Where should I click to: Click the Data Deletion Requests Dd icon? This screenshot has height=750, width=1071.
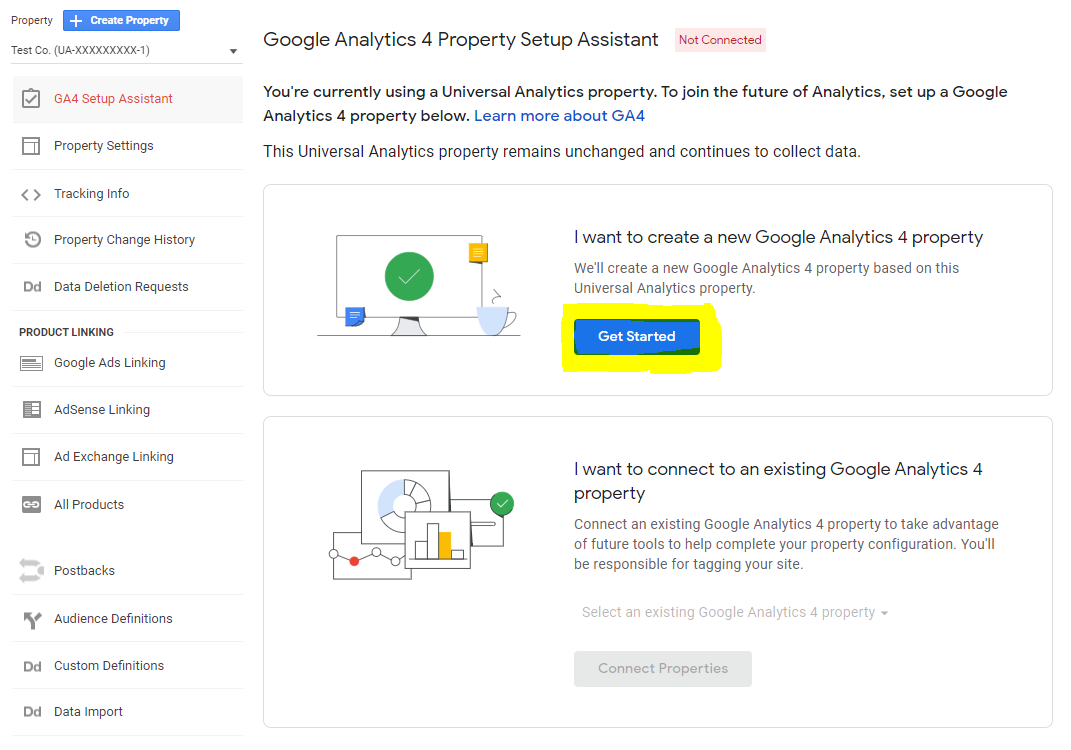click(32, 287)
